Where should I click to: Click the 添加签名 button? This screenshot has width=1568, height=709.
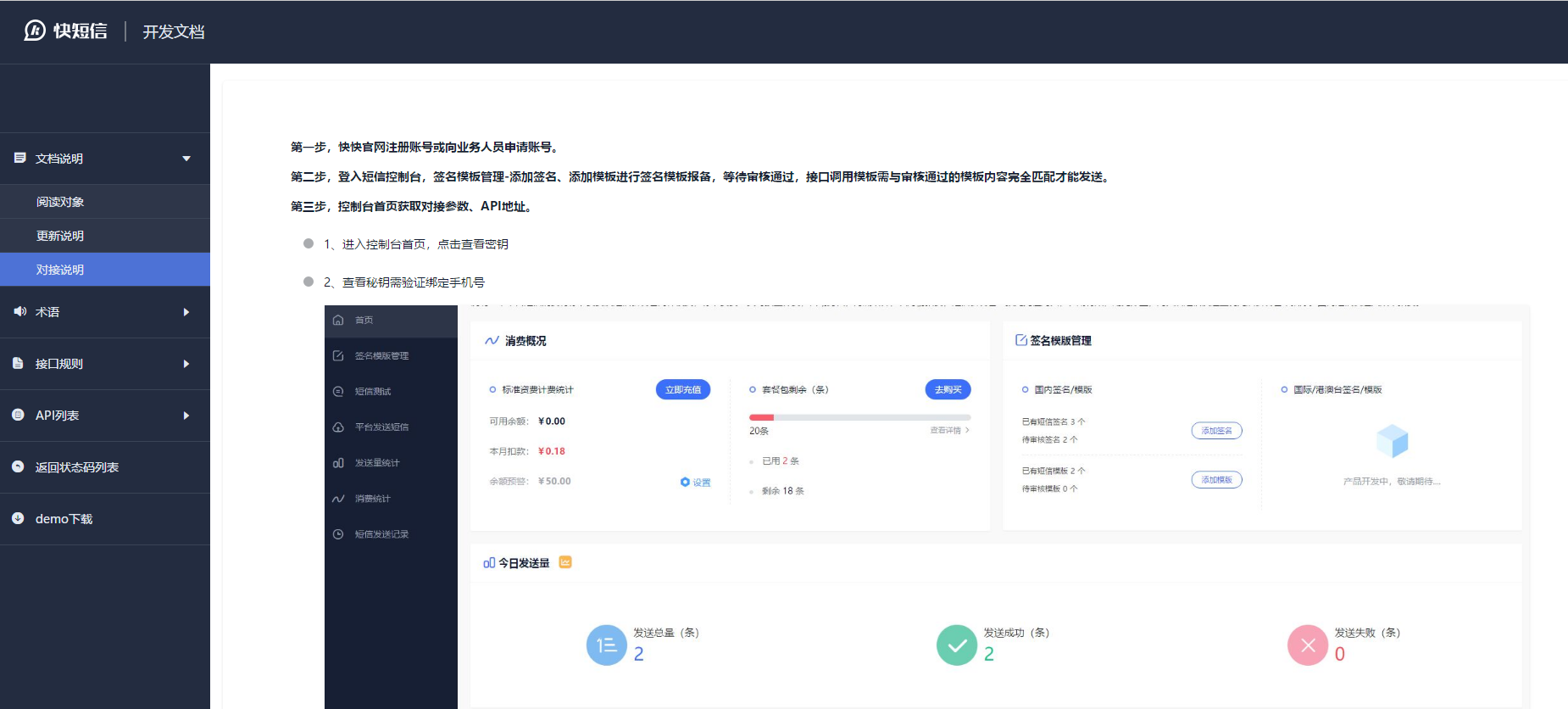pyautogui.click(x=1216, y=431)
